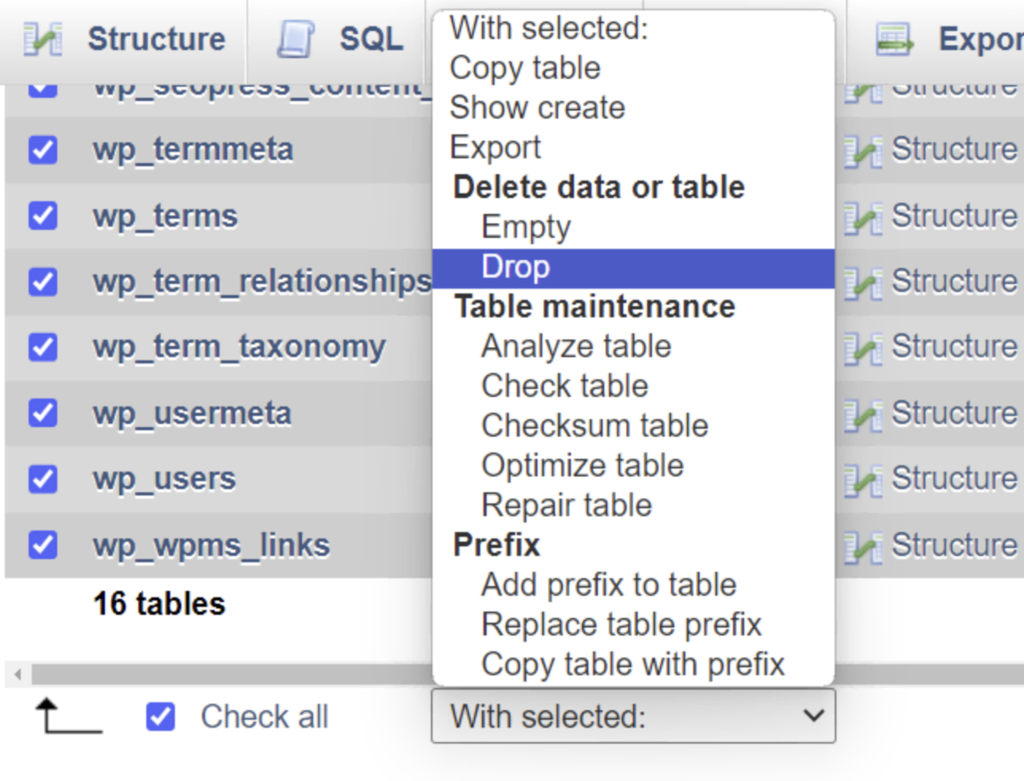Click the Structure tab icon in top toolbar
The width and height of the screenshot is (1024, 781).
41,39
